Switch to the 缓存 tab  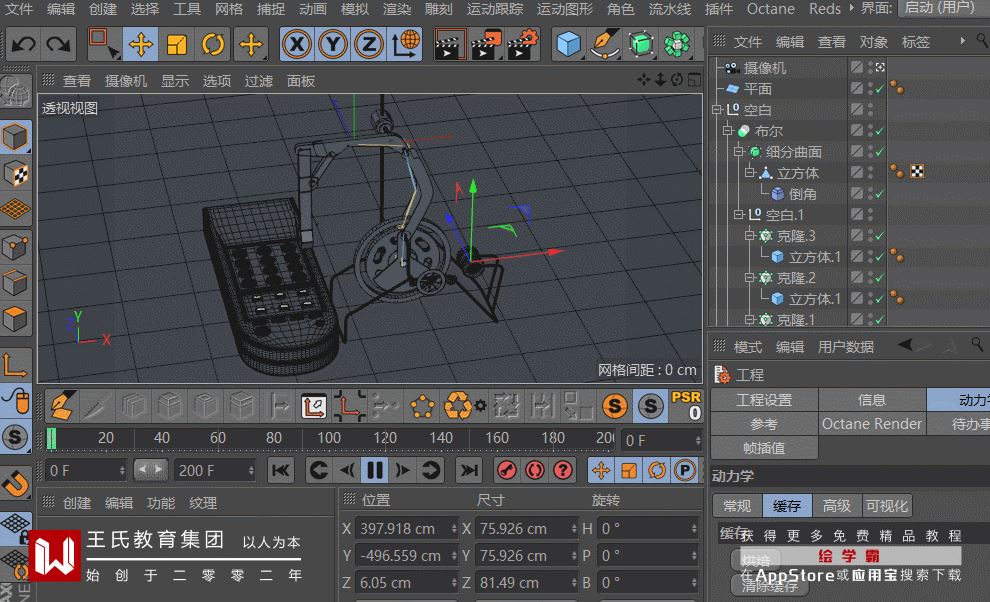click(786, 506)
